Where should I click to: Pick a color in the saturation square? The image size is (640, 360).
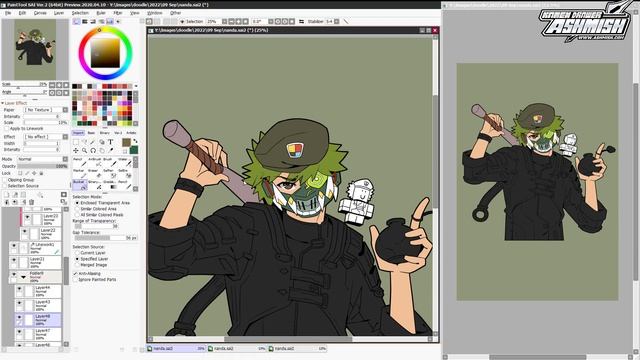(105, 53)
